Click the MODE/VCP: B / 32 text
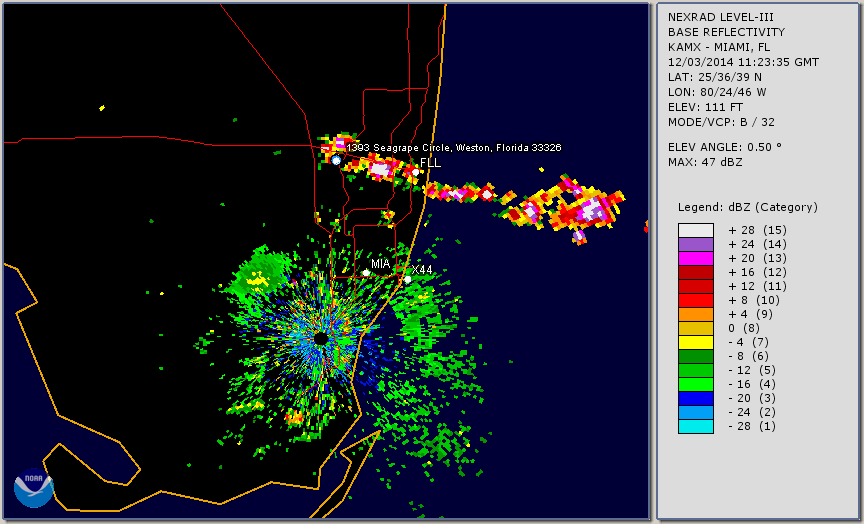Viewport: 864px width, 524px height. click(721, 122)
